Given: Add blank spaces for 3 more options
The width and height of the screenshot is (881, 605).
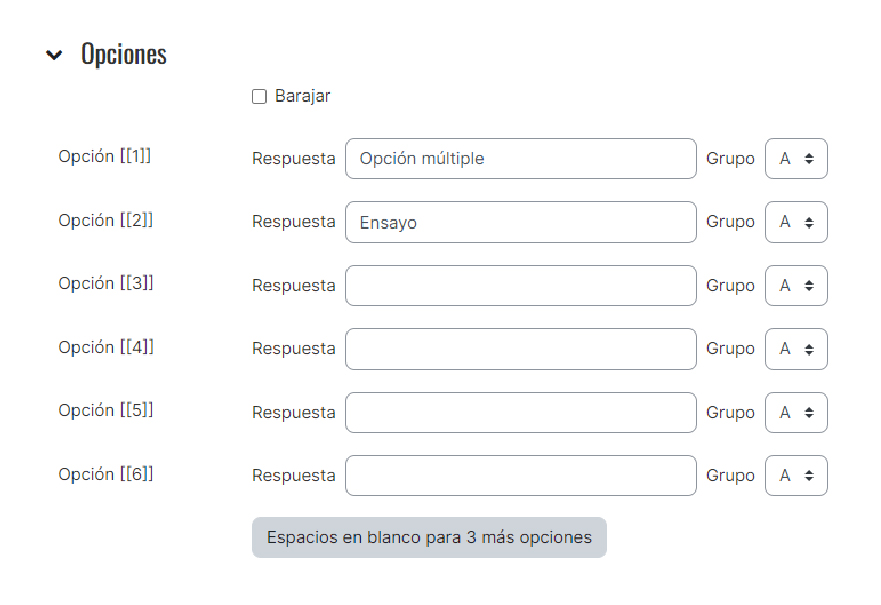Looking at the screenshot, I should click(x=429, y=538).
